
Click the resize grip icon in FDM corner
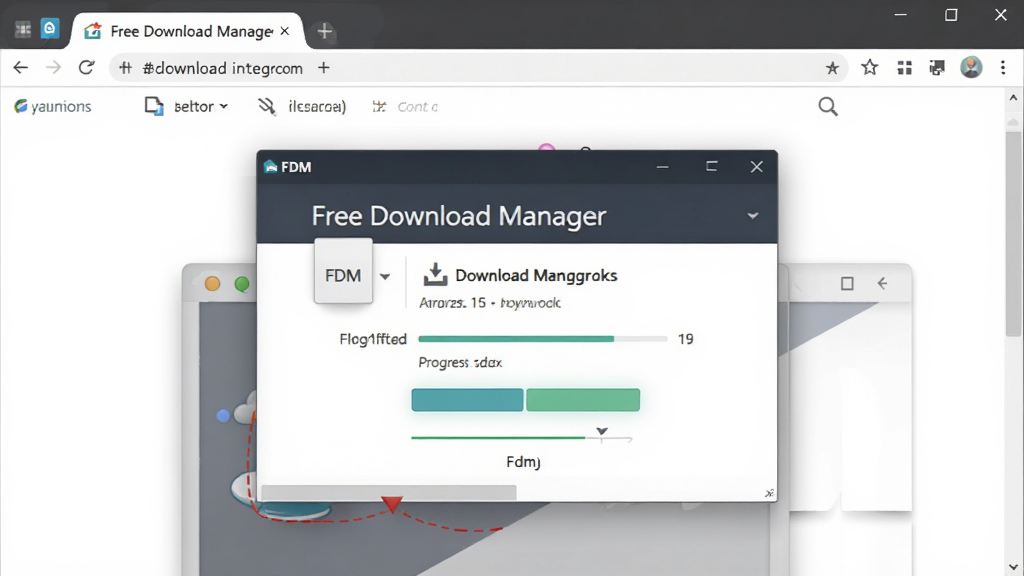tap(769, 493)
